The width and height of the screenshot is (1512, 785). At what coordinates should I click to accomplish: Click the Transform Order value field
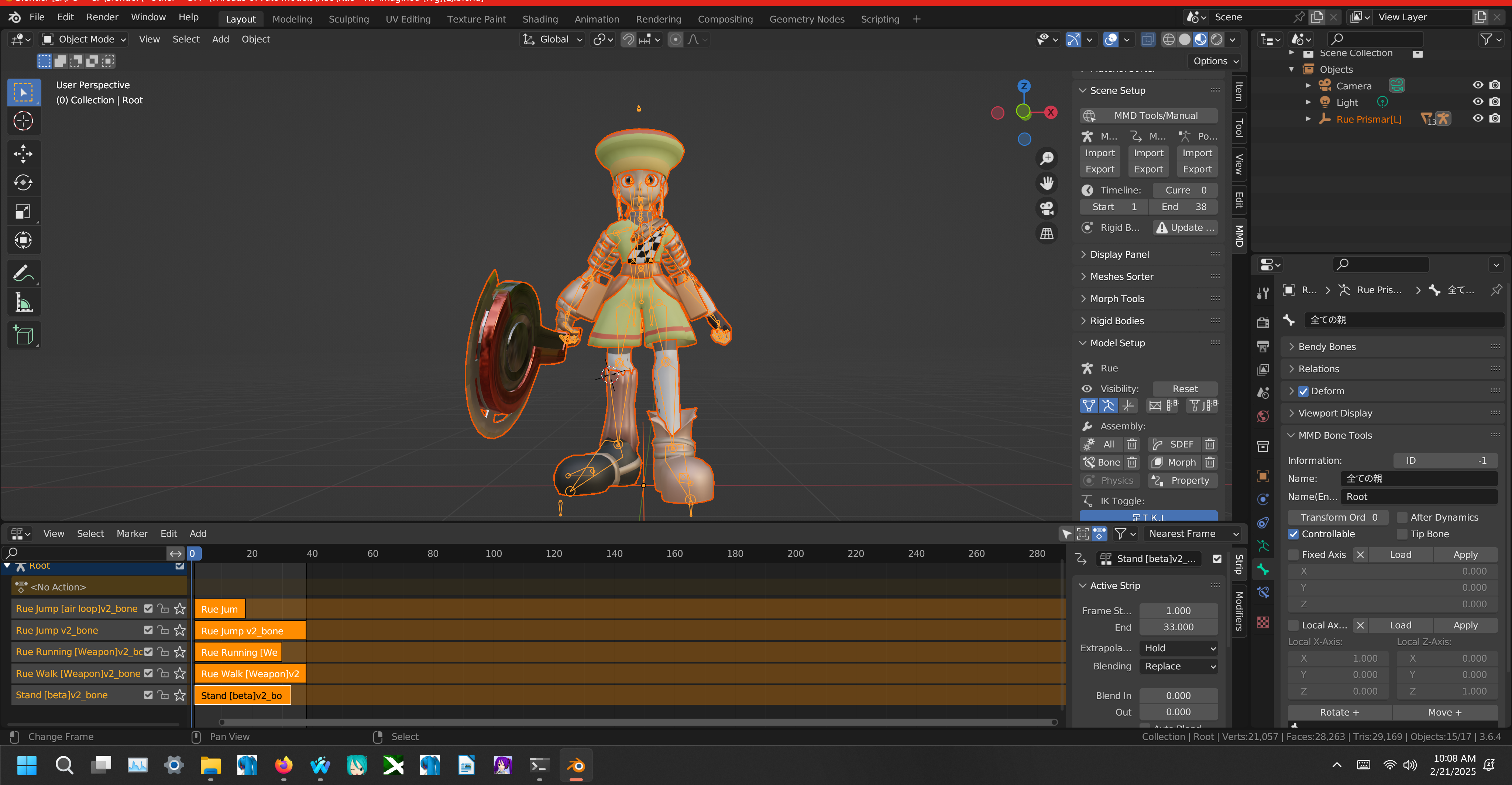(x=1338, y=517)
